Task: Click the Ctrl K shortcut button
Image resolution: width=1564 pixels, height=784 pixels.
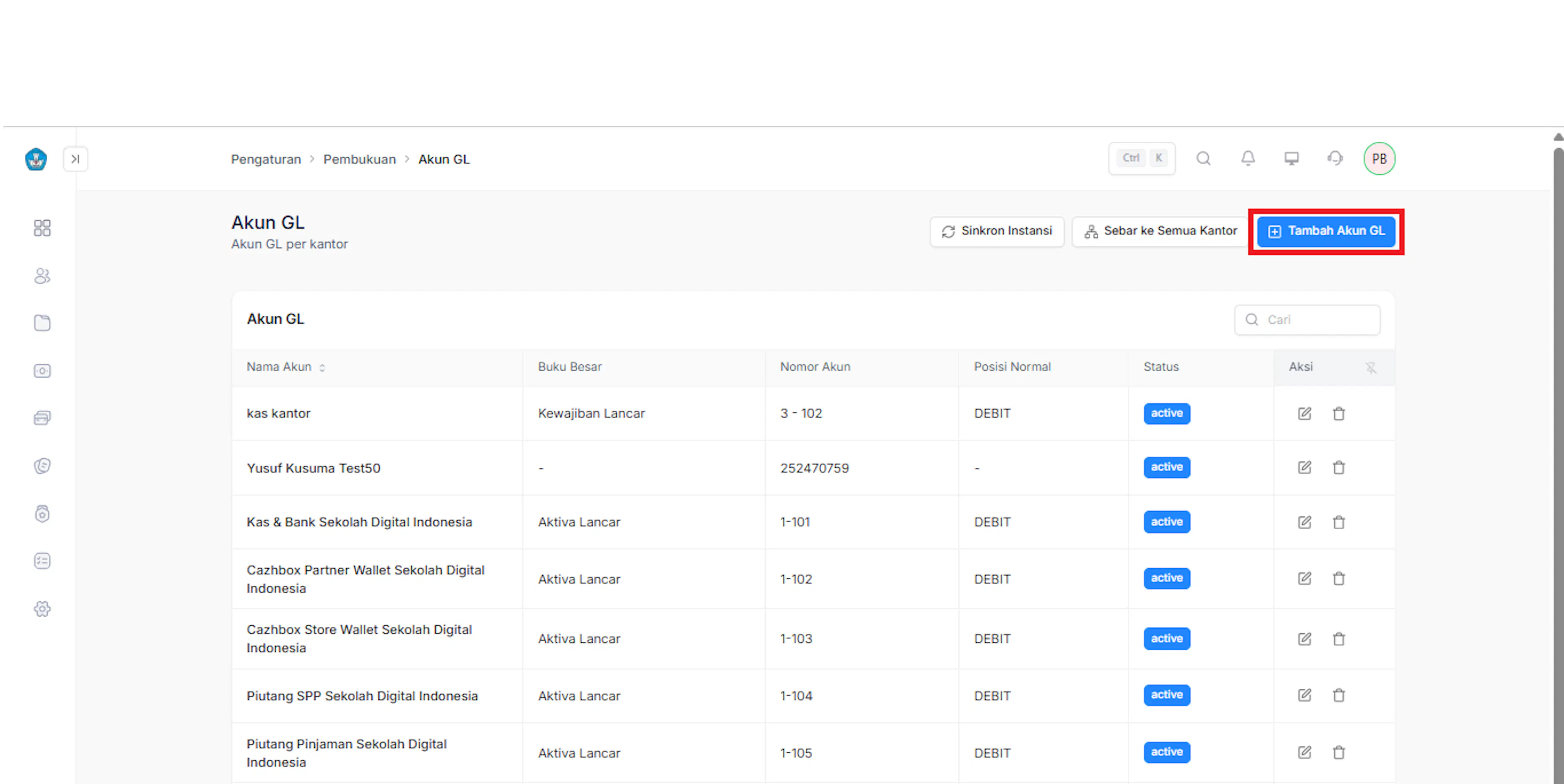Action: [x=1141, y=158]
